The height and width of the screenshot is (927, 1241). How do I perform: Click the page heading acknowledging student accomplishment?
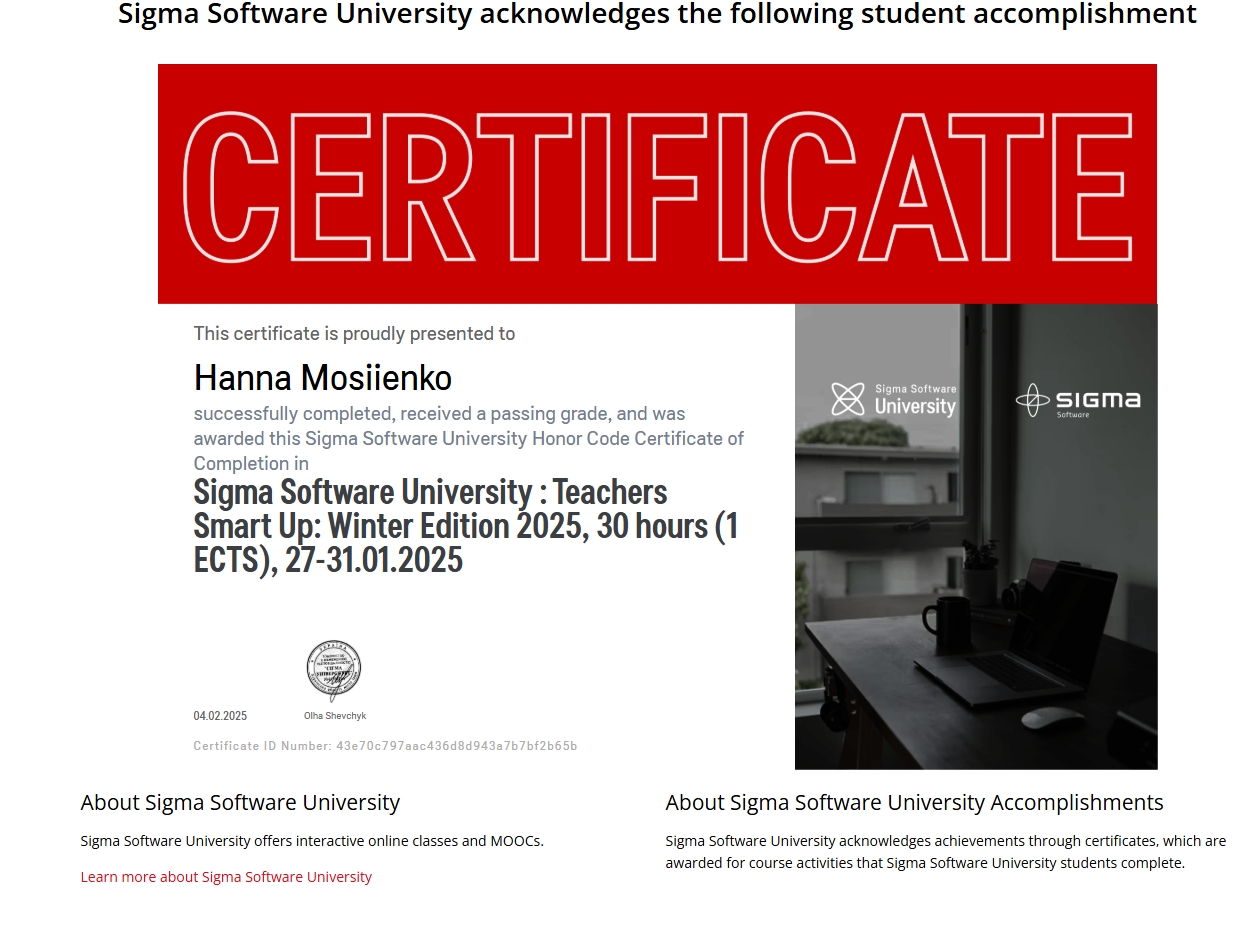[657, 15]
